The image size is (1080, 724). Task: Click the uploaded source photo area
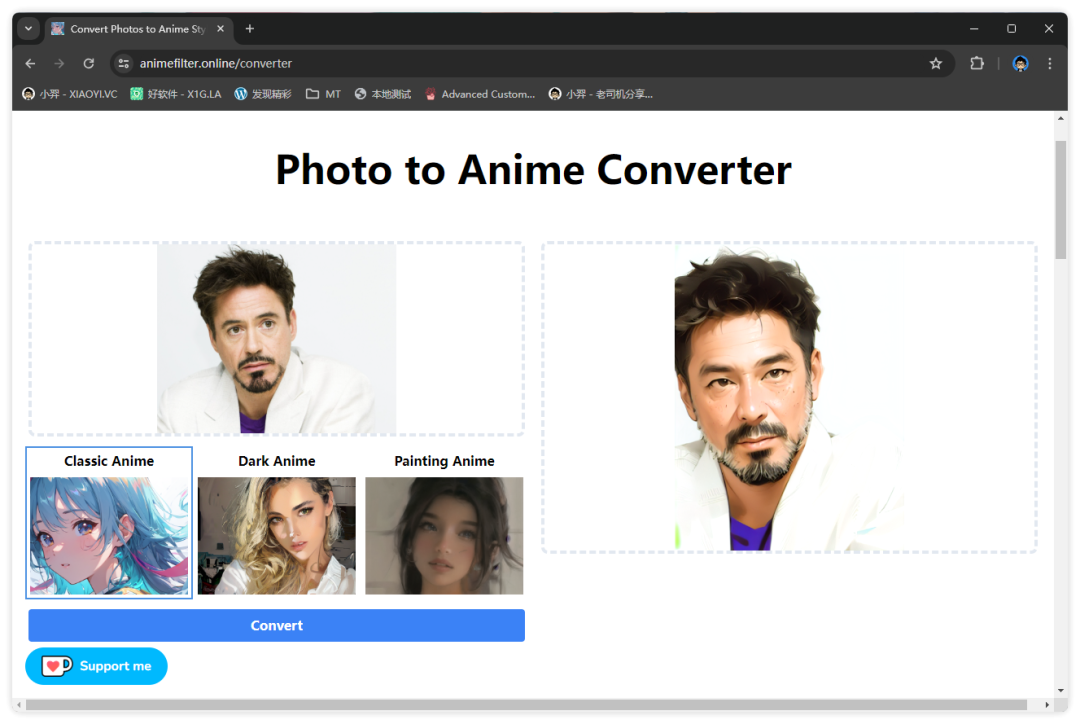click(276, 339)
